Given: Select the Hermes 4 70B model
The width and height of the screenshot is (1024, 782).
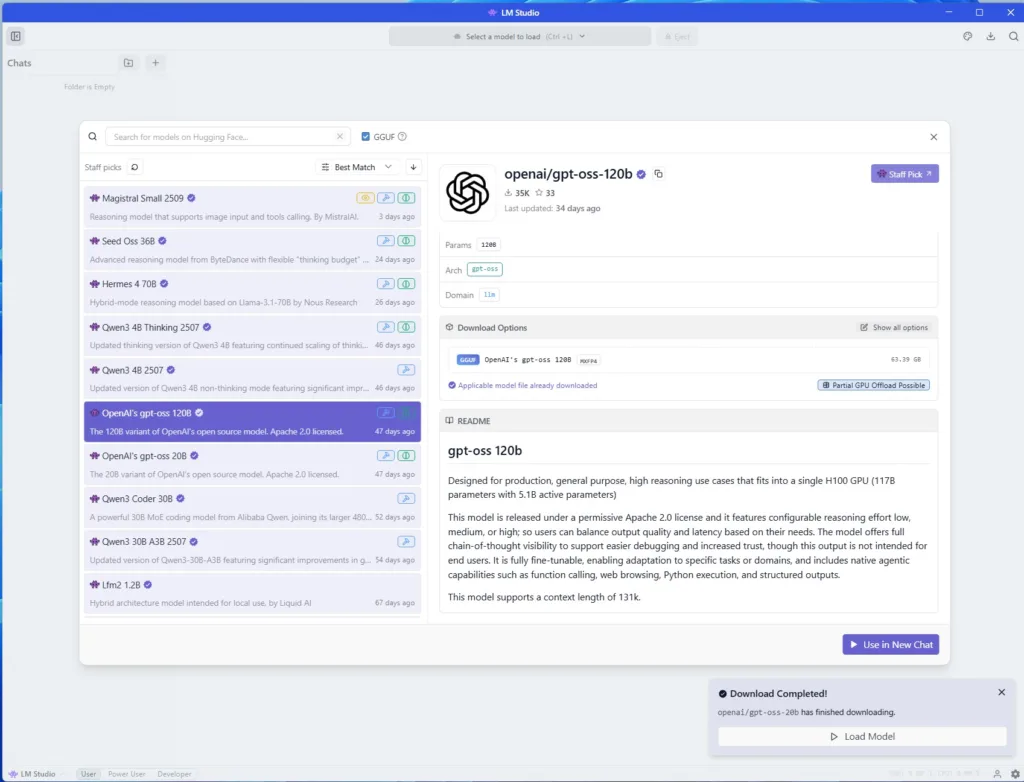Looking at the screenshot, I should (252, 293).
